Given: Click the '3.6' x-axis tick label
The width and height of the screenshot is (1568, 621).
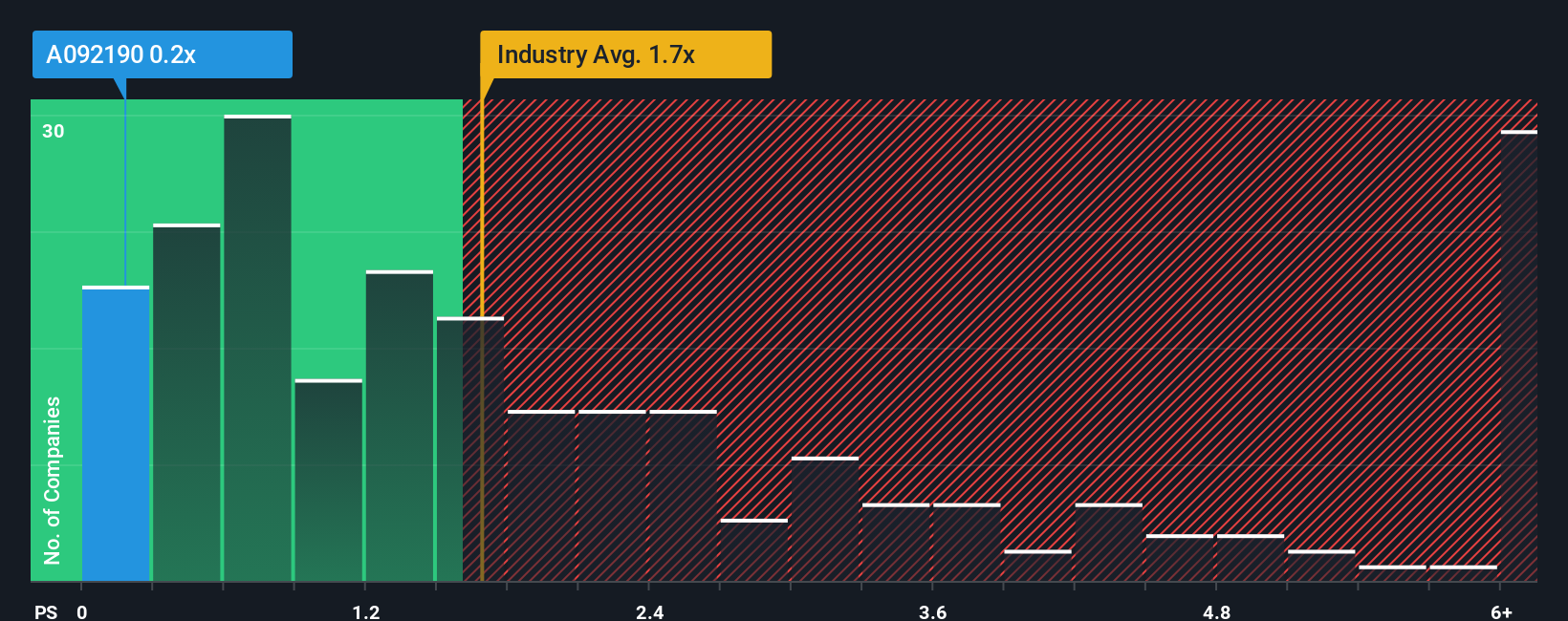Looking at the screenshot, I should [933, 611].
